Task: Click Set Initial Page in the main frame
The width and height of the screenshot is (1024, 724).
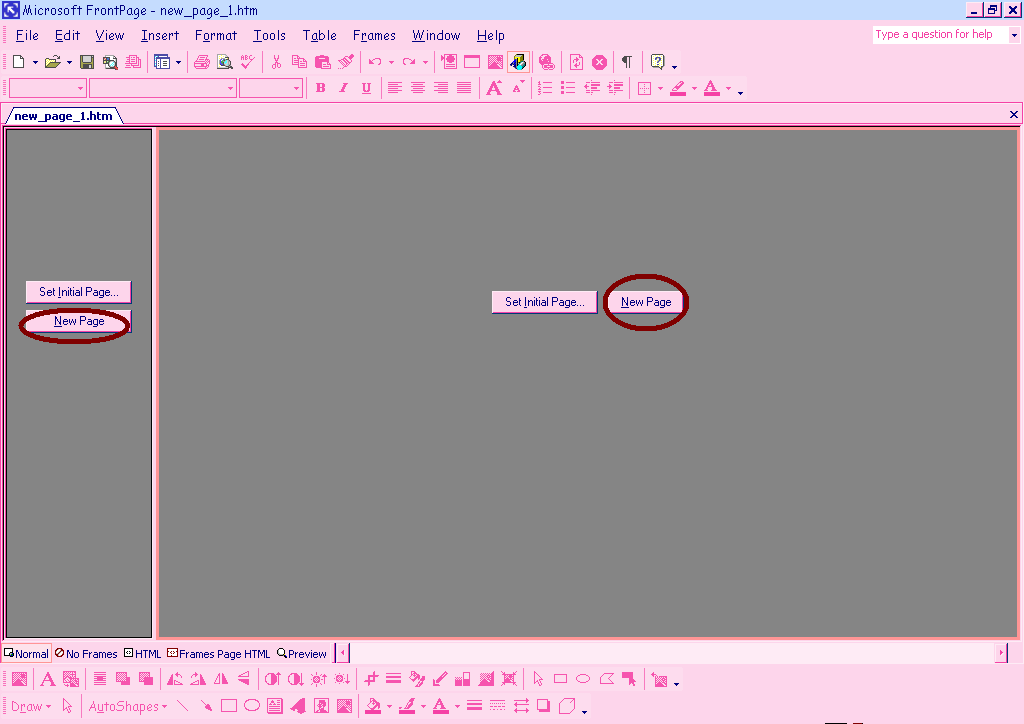Action: pos(544,302)
